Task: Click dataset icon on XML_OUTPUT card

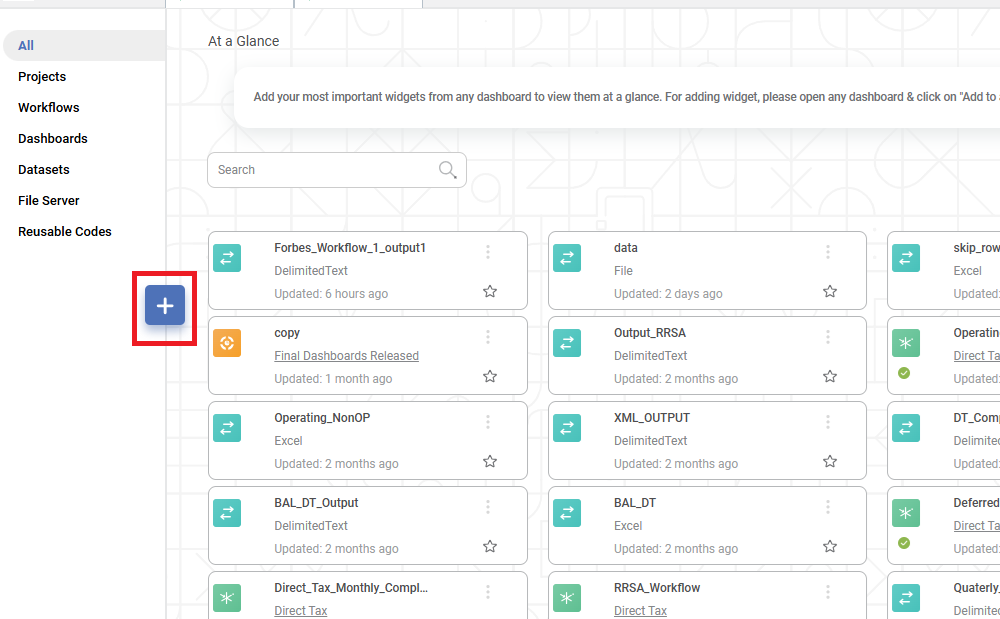Action: (567, 428)
